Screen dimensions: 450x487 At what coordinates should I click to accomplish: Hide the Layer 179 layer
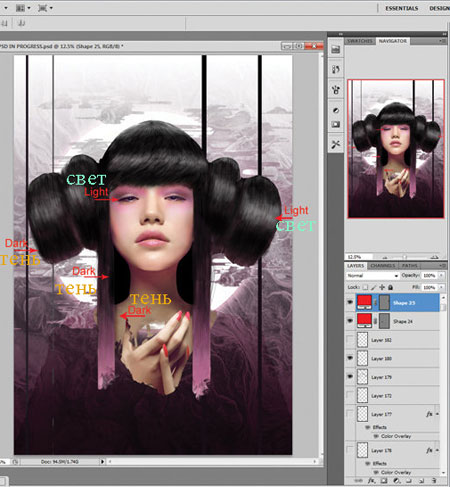pyautogui.click(x=350, y=377)
